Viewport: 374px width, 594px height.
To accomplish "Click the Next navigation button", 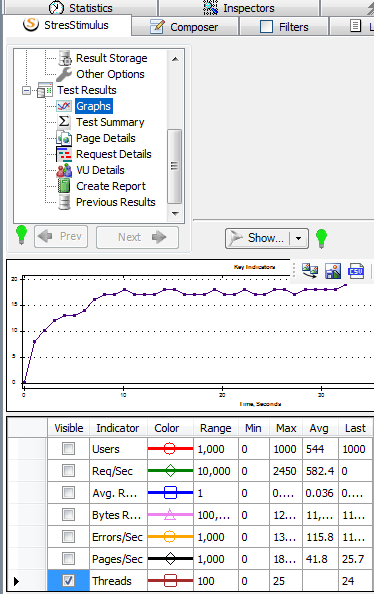I will coord(137,237).
